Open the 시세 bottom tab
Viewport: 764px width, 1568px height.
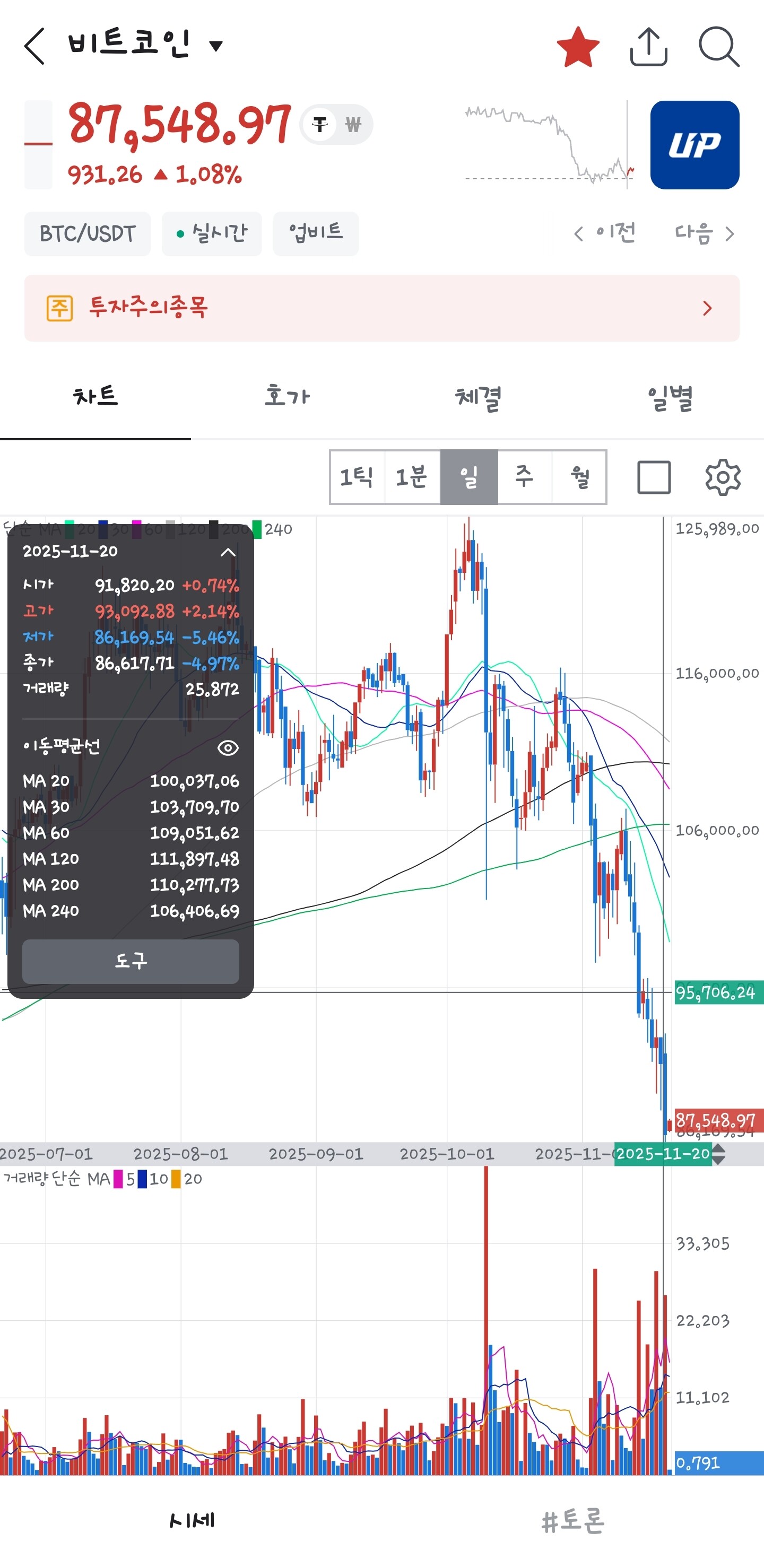pyautogui.click(x=191, y=1520)
